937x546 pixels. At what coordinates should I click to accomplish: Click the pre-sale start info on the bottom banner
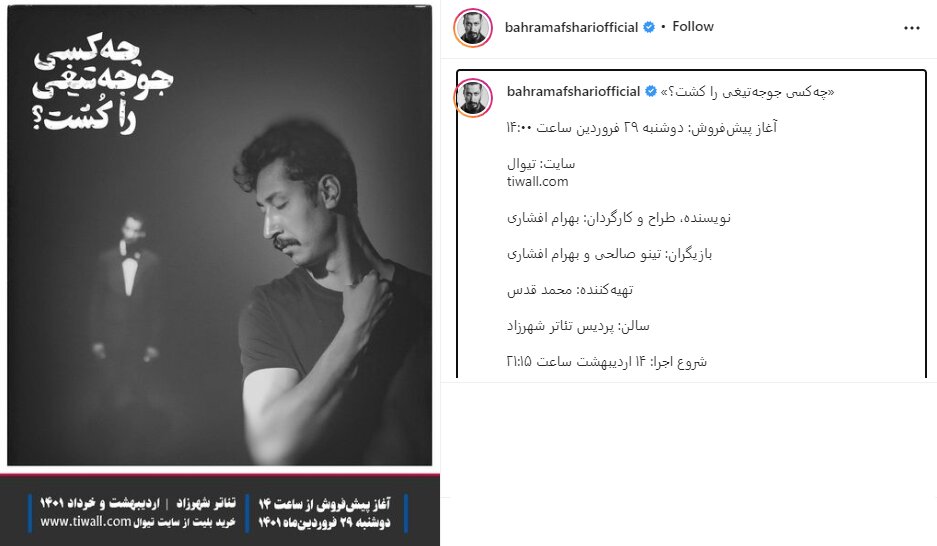324,513
